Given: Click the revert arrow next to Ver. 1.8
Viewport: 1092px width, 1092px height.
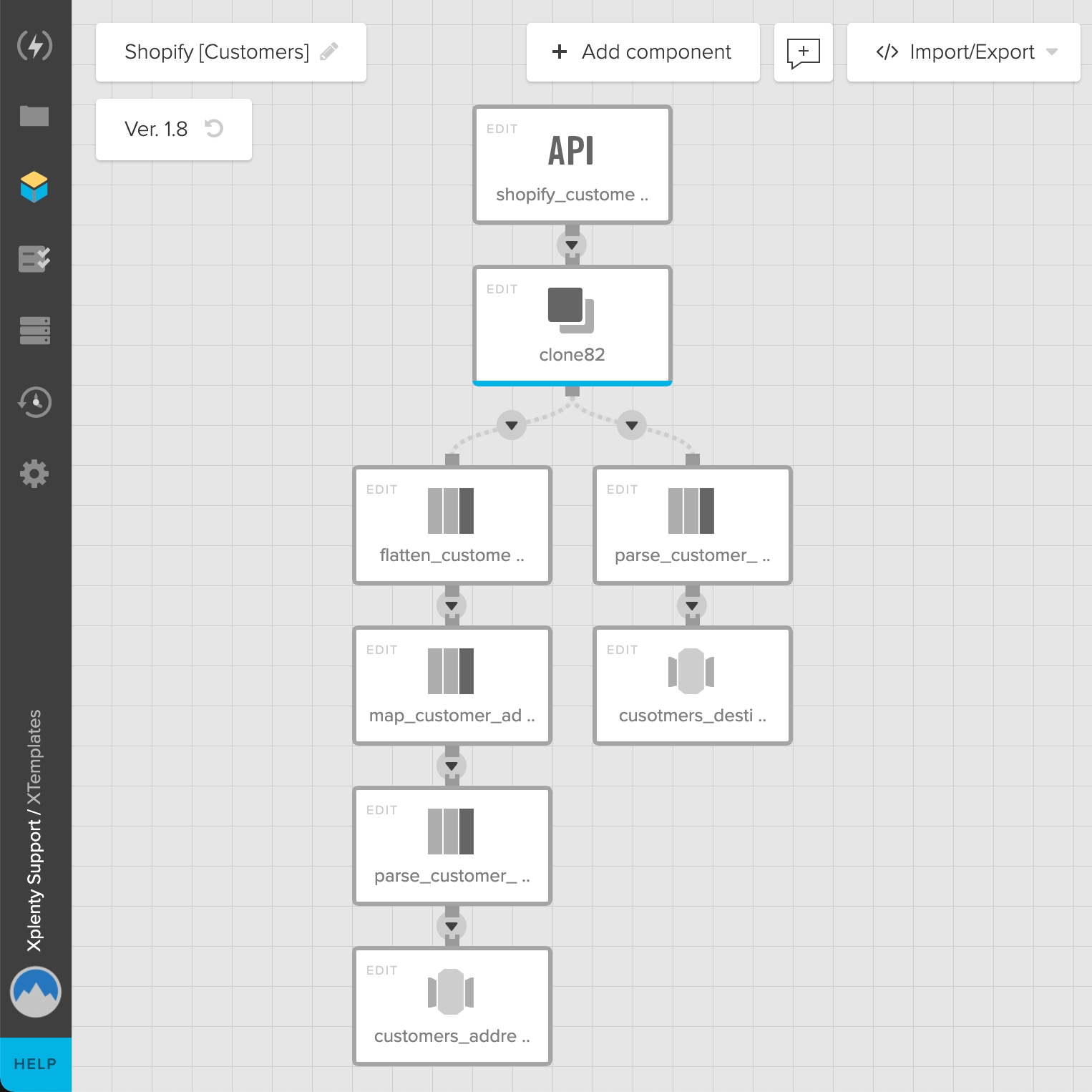Looking at the screenshot, I should coord(214,129).
